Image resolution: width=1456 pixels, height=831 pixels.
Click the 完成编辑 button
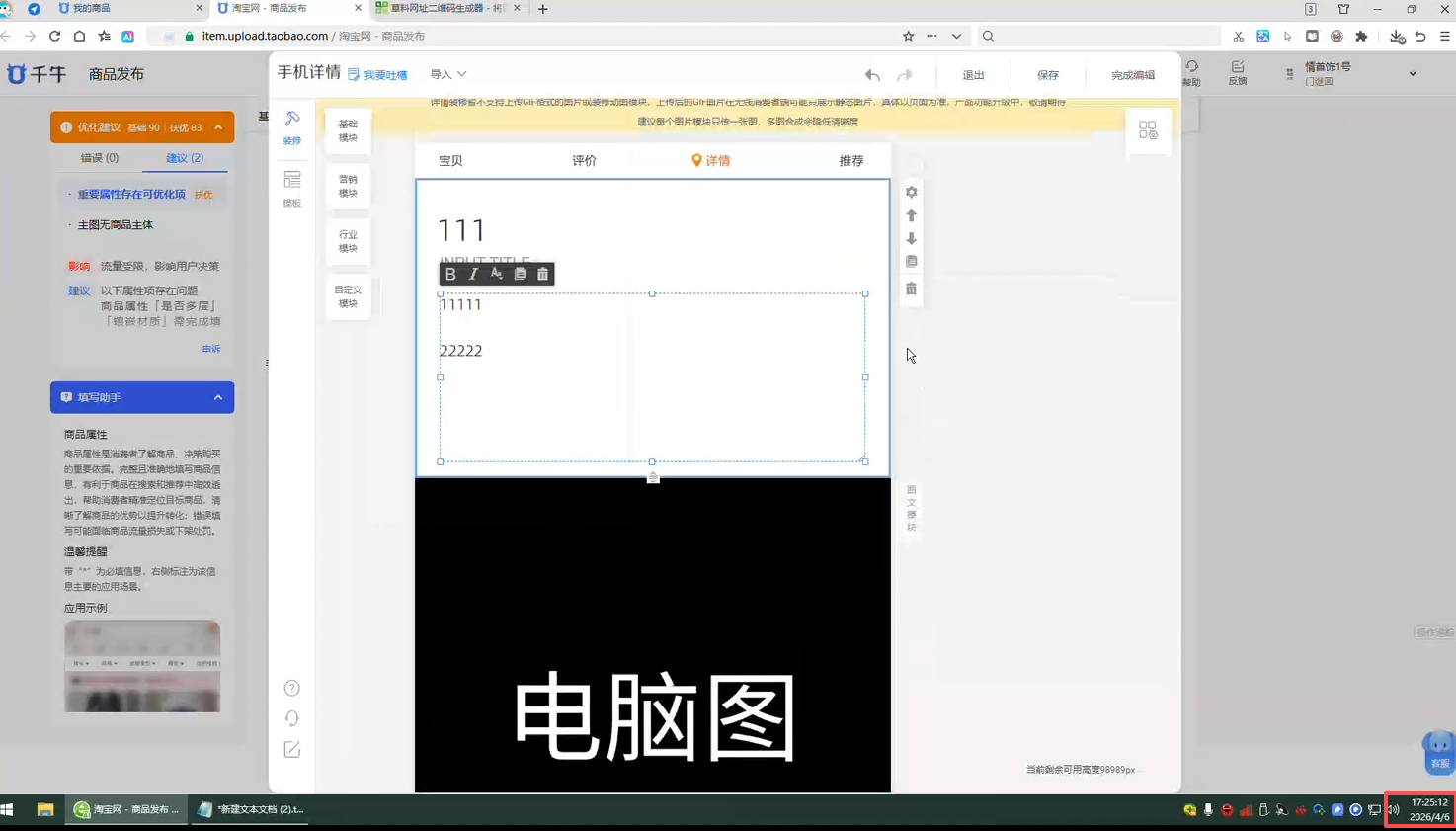click(x=1132, y=75)
